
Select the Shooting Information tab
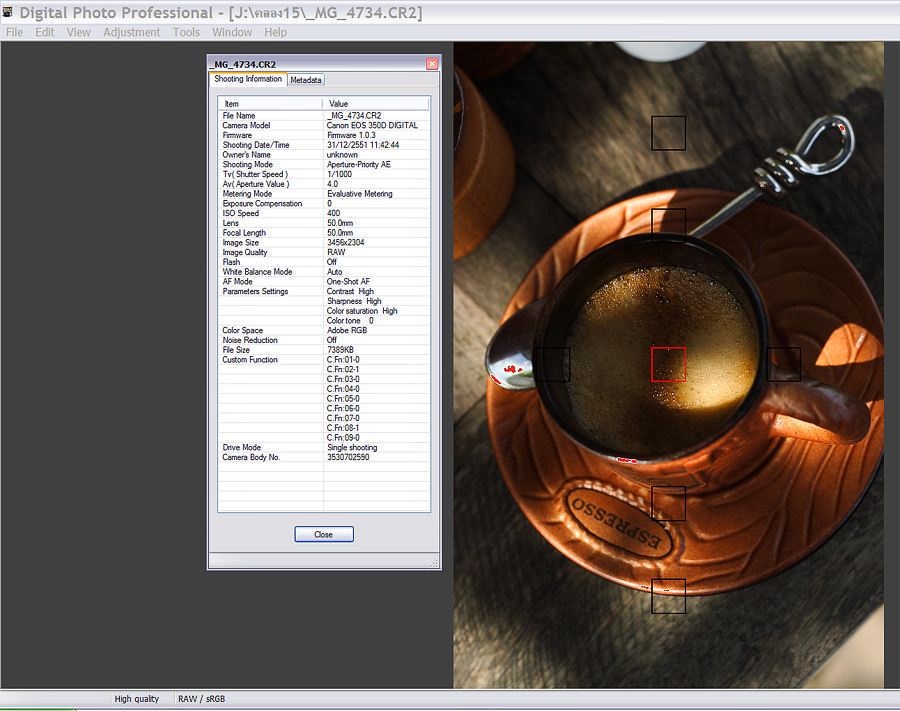[248, 79]
